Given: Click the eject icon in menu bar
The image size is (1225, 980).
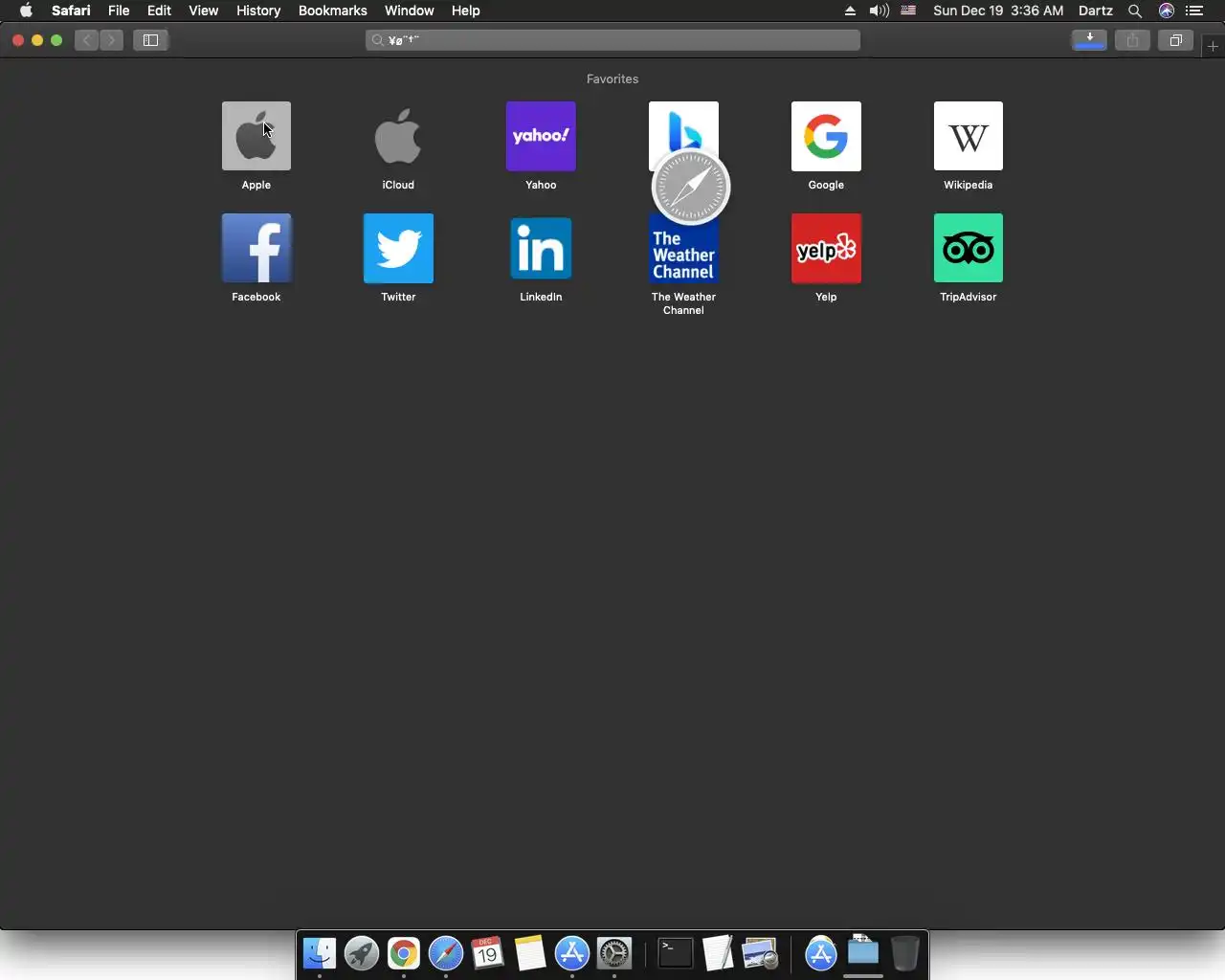Looking at the screenshot, I should 850,11.
